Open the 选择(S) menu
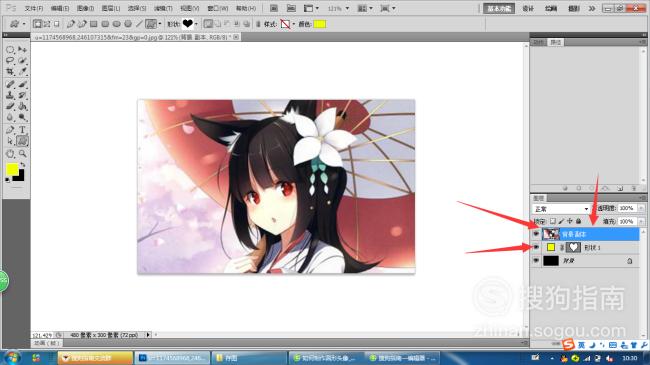This screenshot has width=650, height=365. [x=137, y=8]
